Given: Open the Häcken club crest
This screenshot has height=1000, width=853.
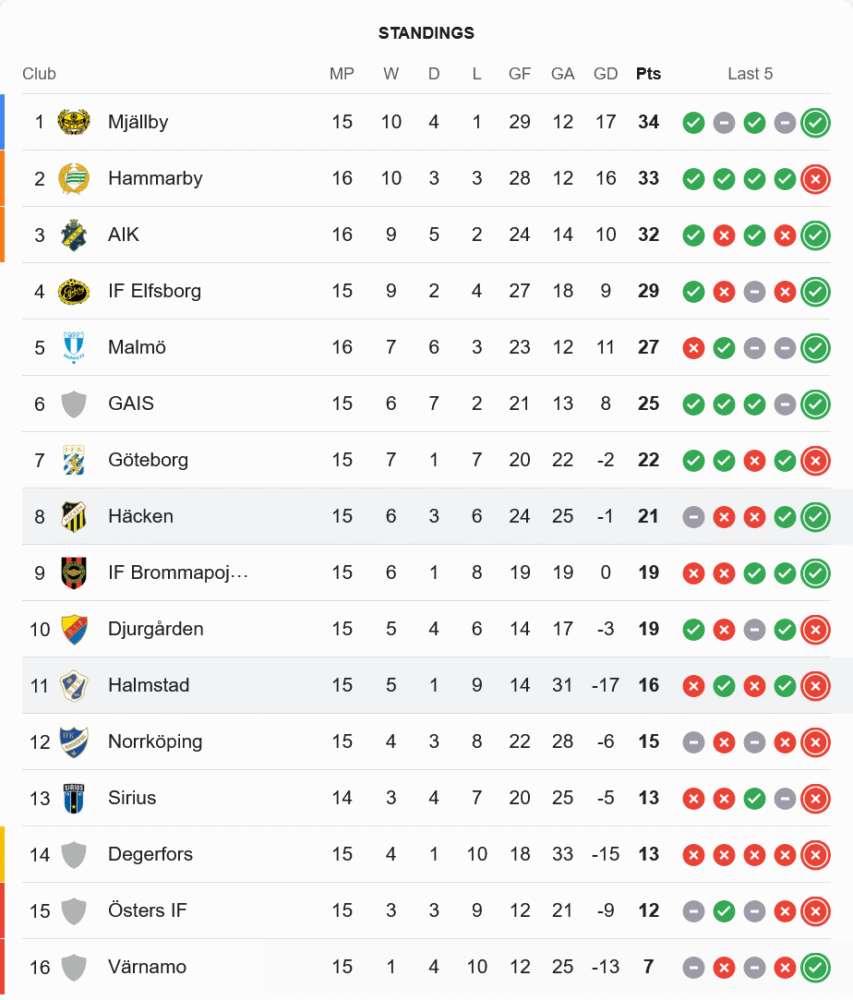Looking at the screenshot, I should click(x=73, y=517).
